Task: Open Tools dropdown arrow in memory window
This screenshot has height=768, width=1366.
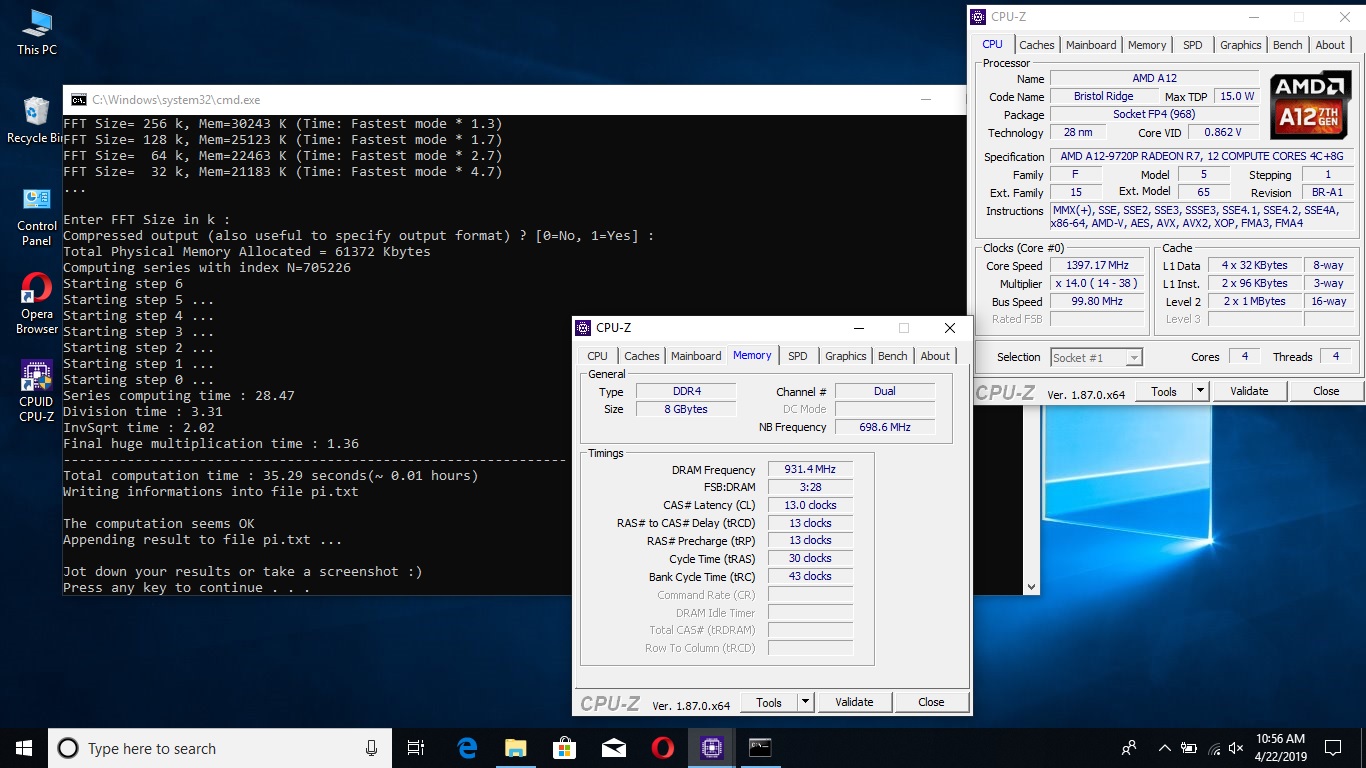Action: tap(805, 702)
